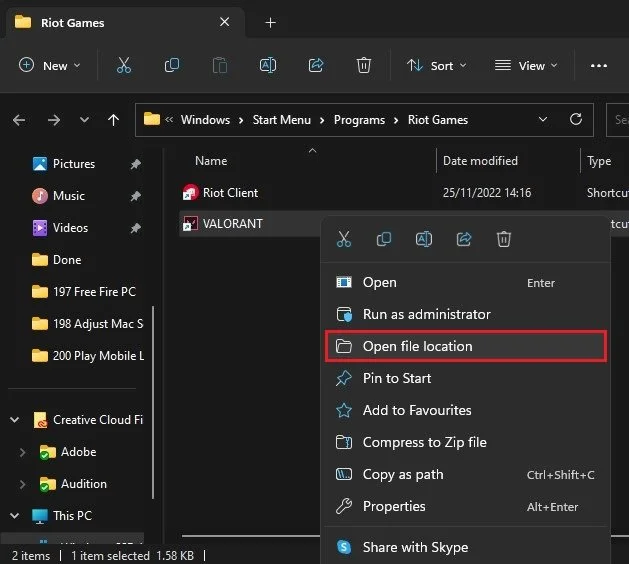Open the 198 Adjust Mac S folder
Image resolution: width=629 pixels, height=564 pixels.
87,324
